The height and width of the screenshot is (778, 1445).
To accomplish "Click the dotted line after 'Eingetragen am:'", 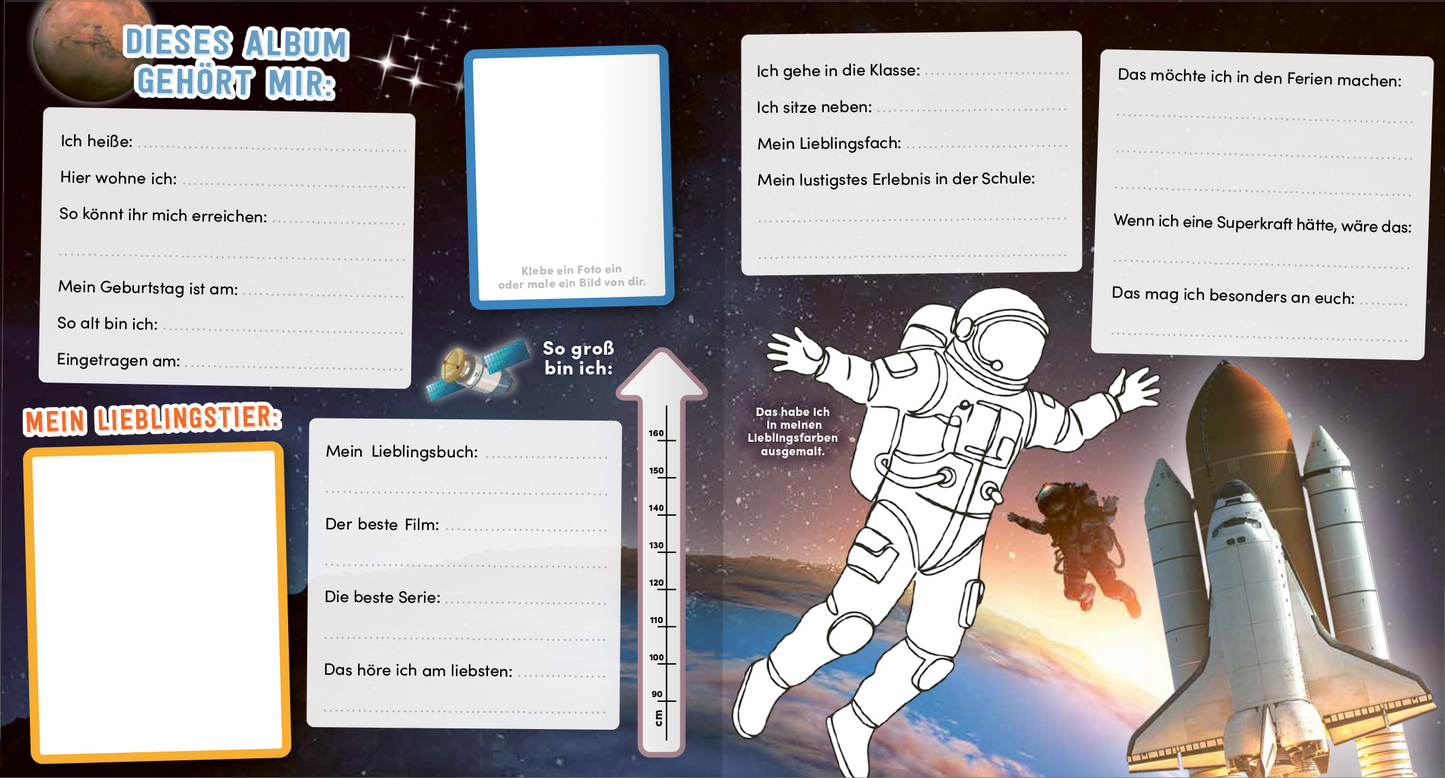I will click(x=295, y=367).
